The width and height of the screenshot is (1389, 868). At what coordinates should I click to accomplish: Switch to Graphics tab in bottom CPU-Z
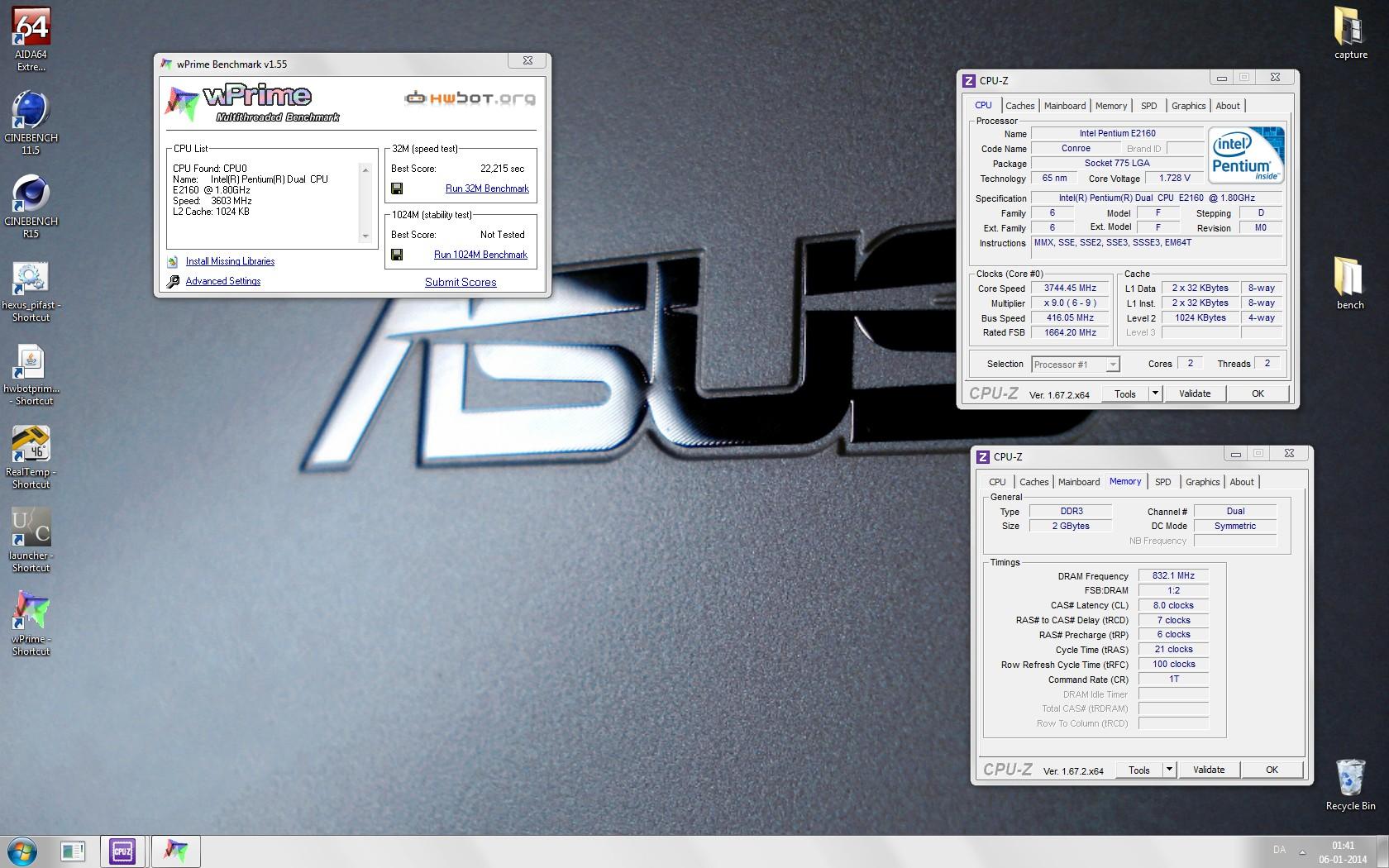click(x=1202, y=482)
